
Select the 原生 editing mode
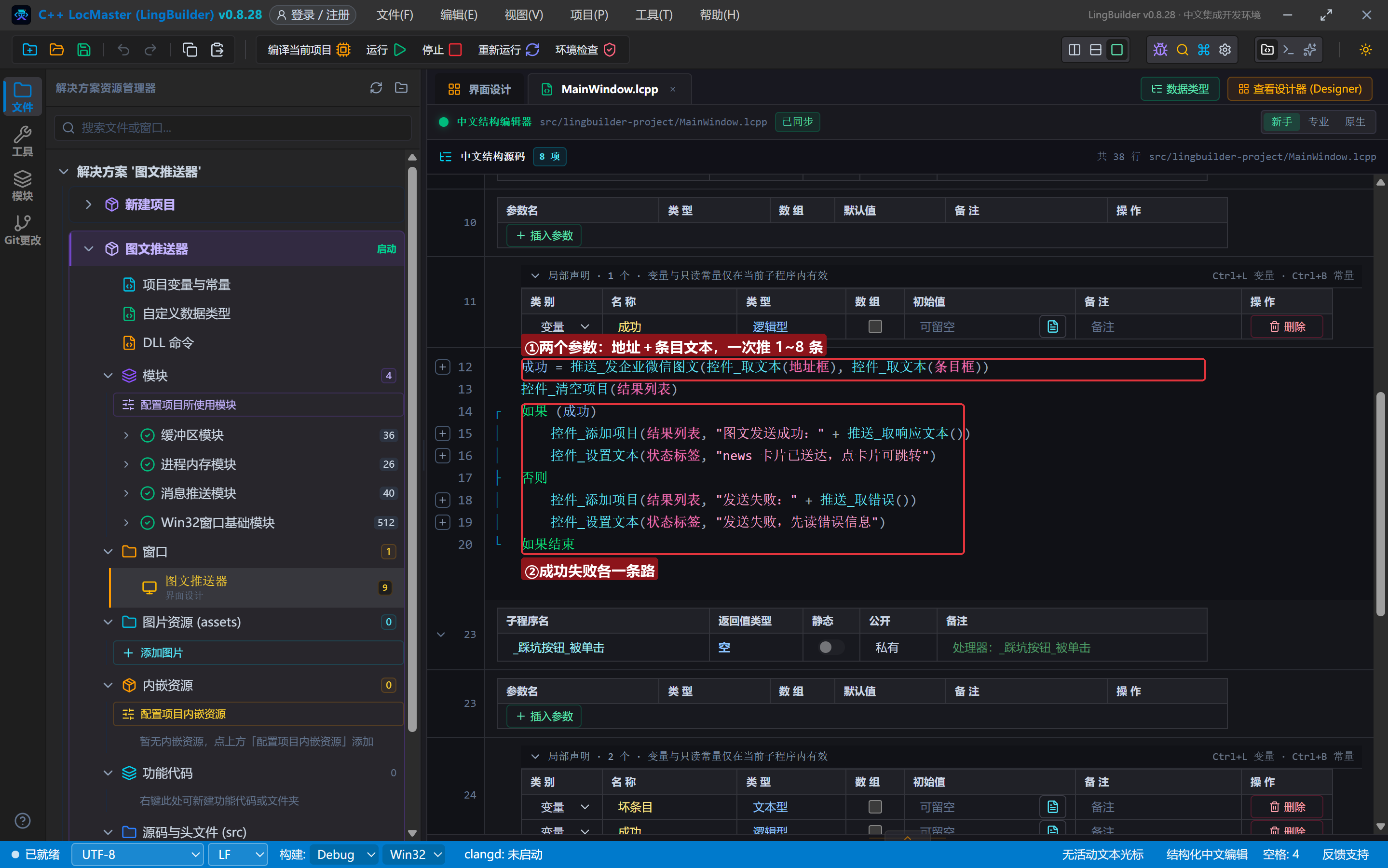pos(1355,122)
